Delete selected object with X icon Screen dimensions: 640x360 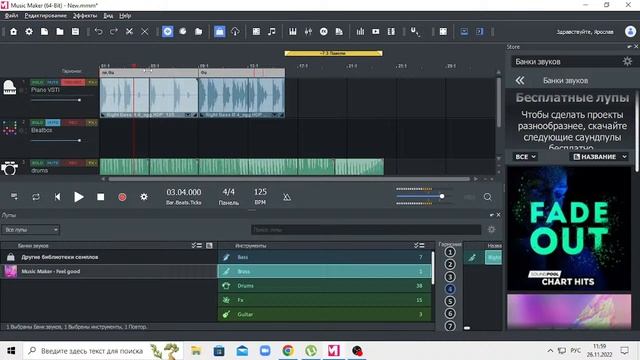click(x=145, y=31)
